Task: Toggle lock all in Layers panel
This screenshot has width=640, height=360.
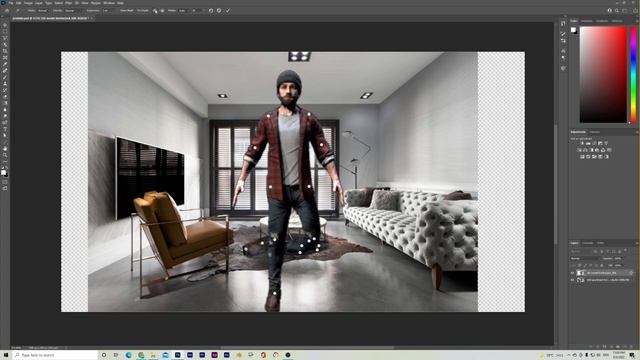Action: pos(602,265)
